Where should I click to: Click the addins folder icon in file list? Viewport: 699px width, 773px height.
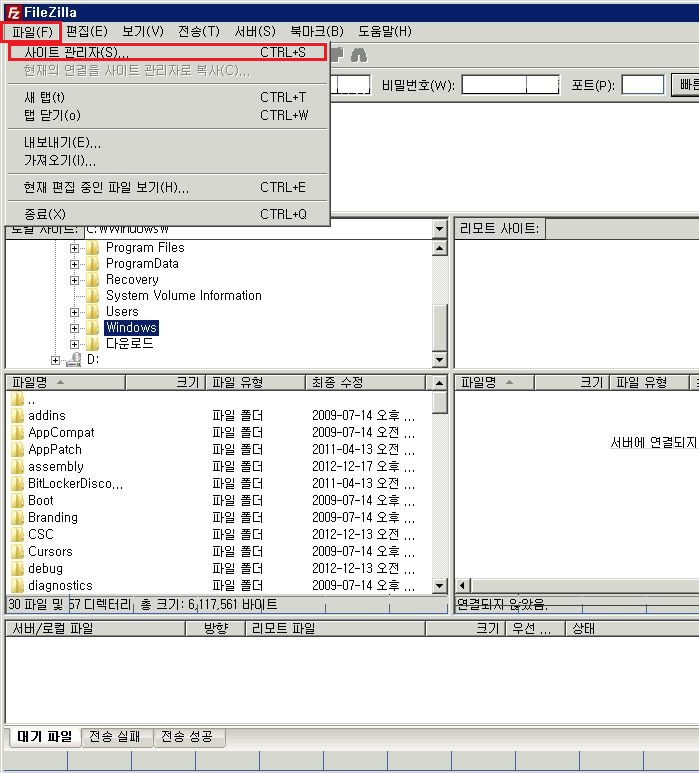[17, 415]
